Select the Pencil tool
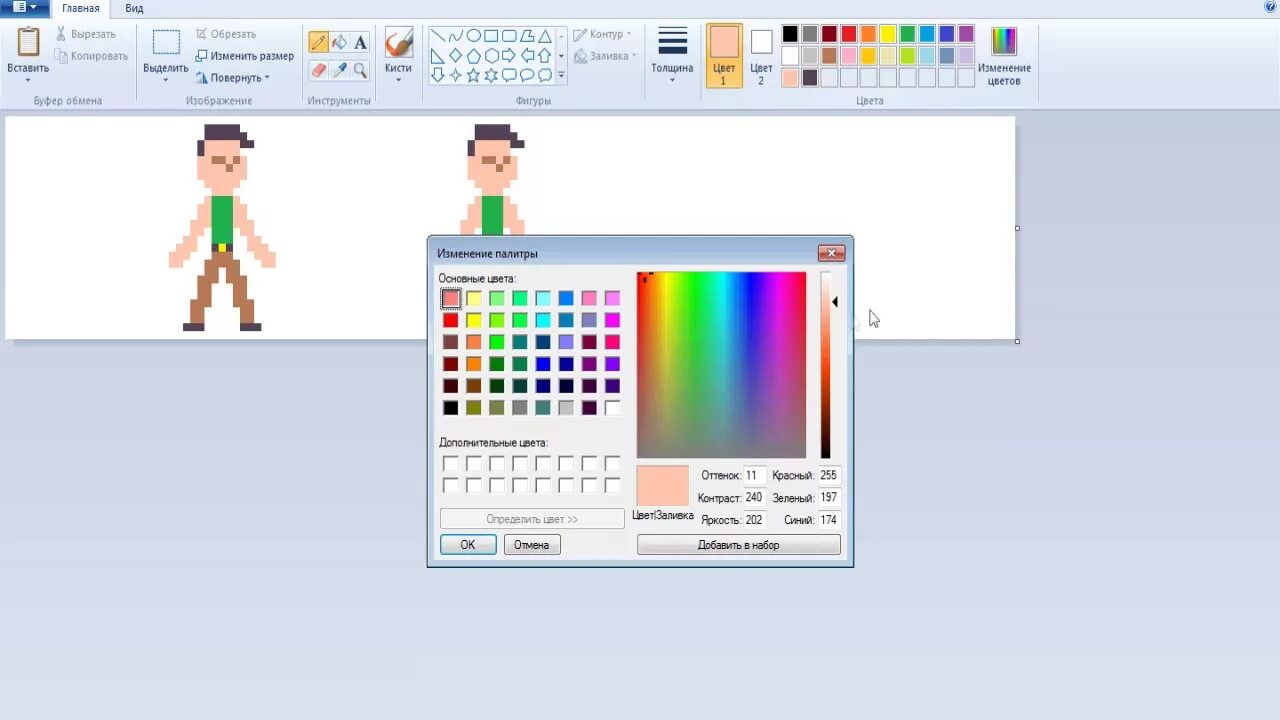Viewport: 1280px width, 720px height. coord(318,42)
